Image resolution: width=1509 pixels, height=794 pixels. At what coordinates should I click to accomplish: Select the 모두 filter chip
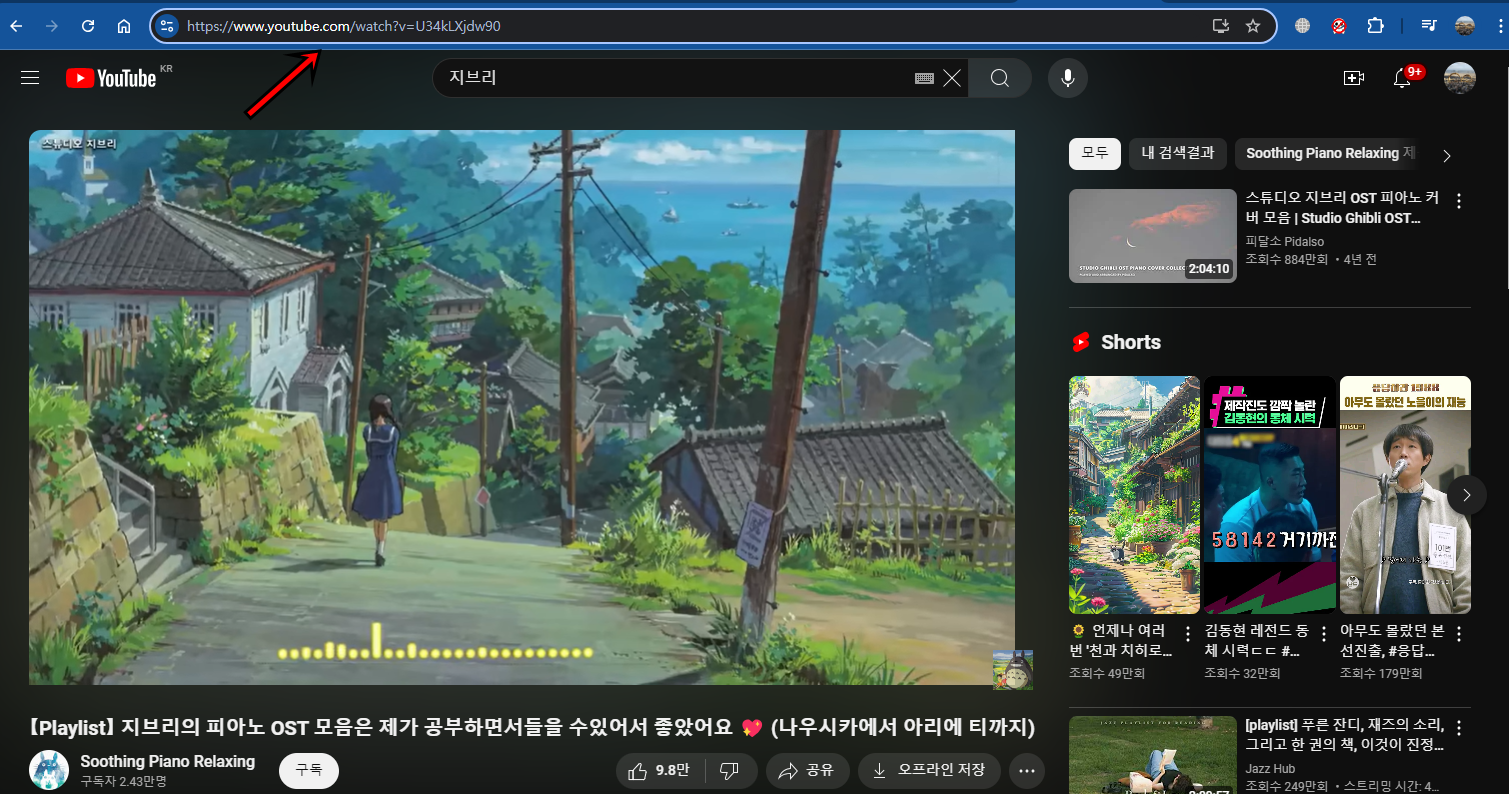coord(1094,153)
